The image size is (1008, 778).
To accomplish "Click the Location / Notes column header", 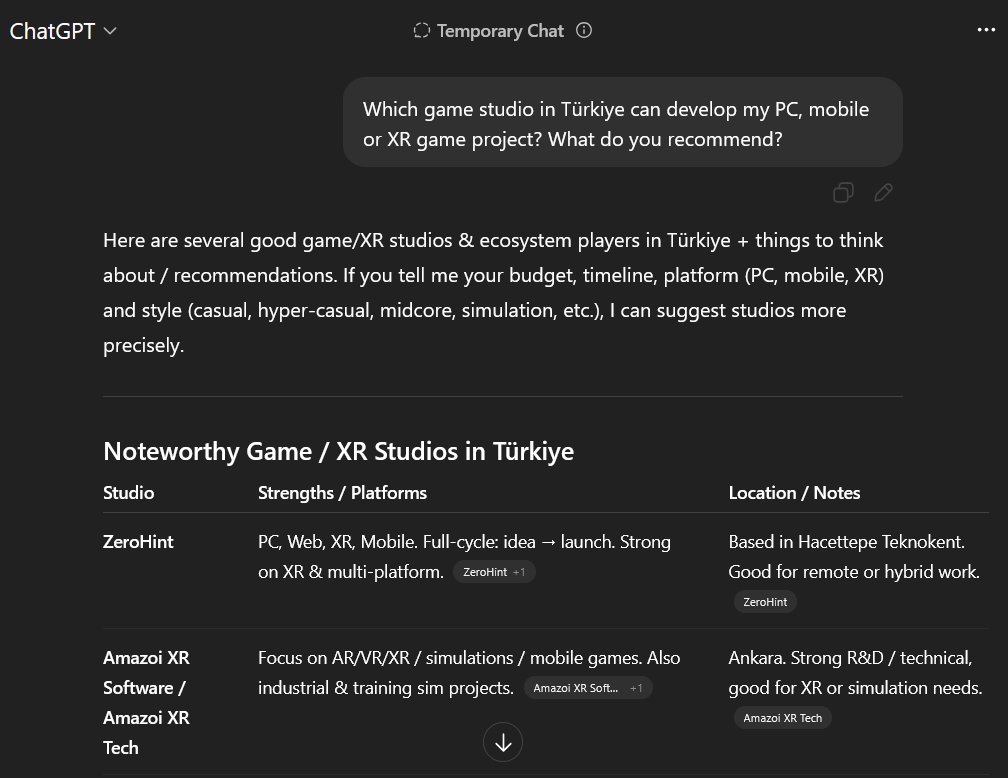I will tap(794, 493).
